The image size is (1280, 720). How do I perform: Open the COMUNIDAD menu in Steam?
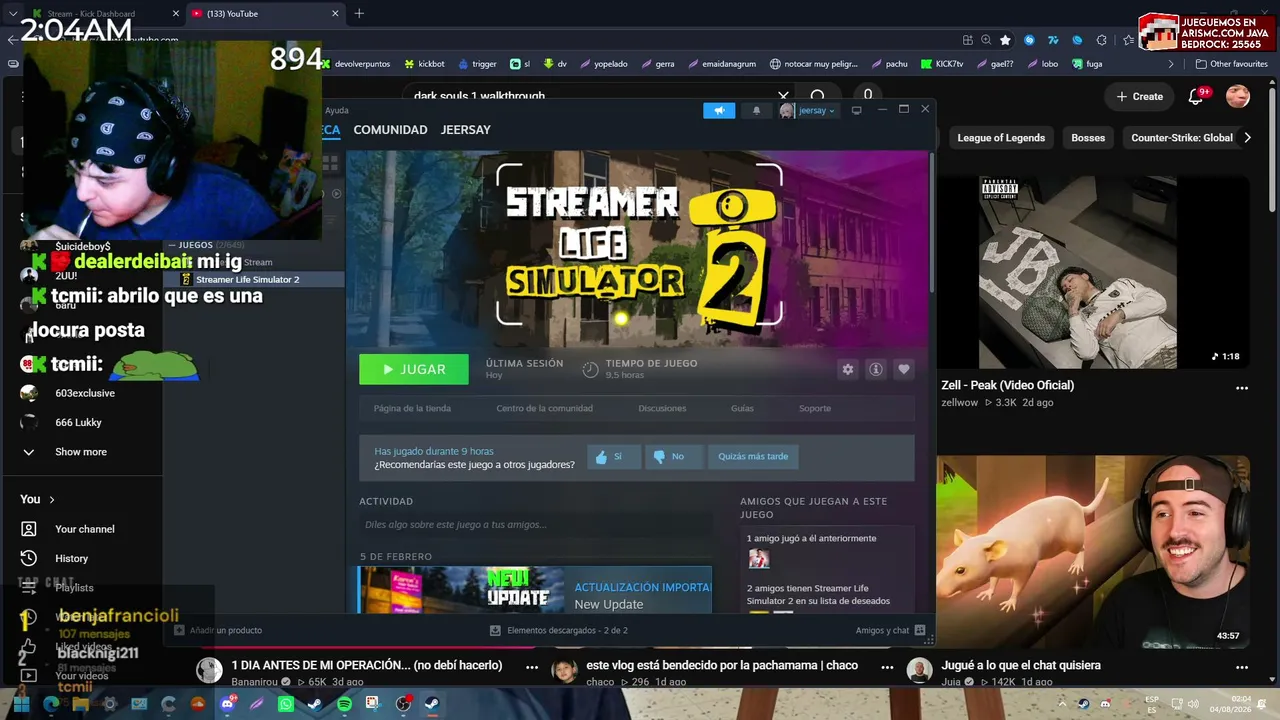click(x=390, y=130)
